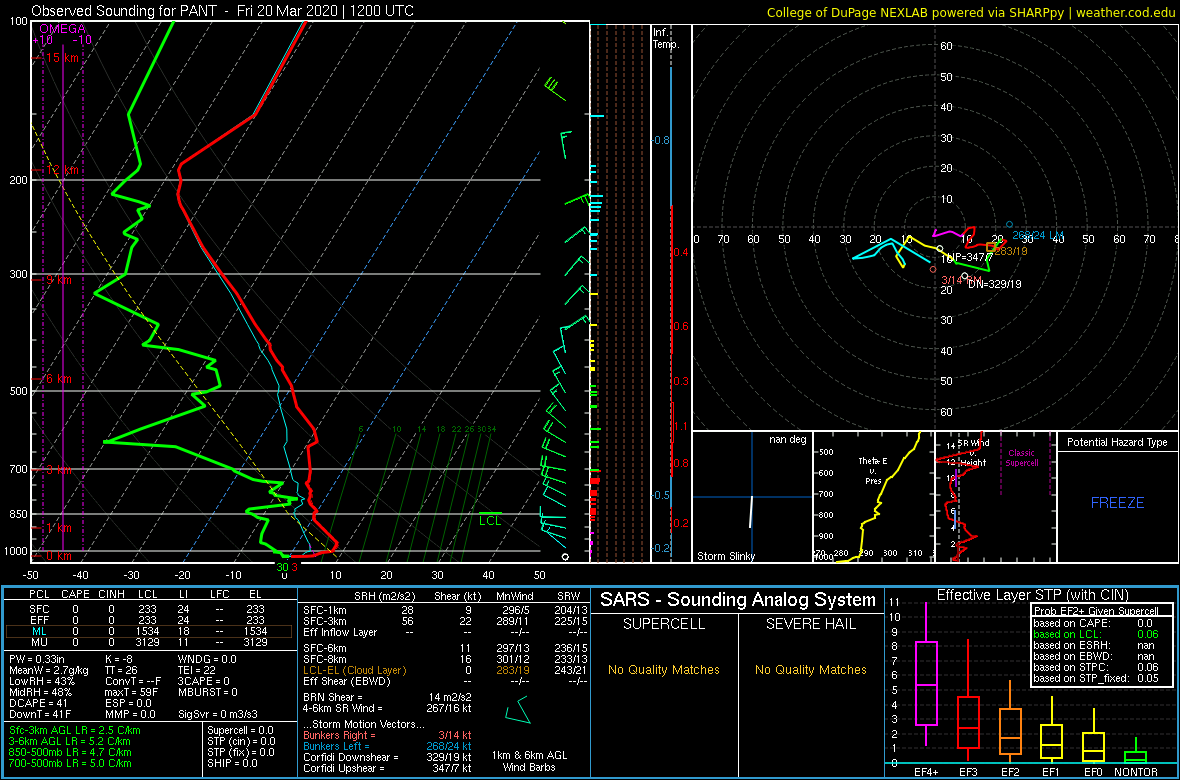The height and width of the screenshot is (780, 1180).
Task: Click the 'Supercell = 0.0' composite value
Action: click(x=241, y=730)
